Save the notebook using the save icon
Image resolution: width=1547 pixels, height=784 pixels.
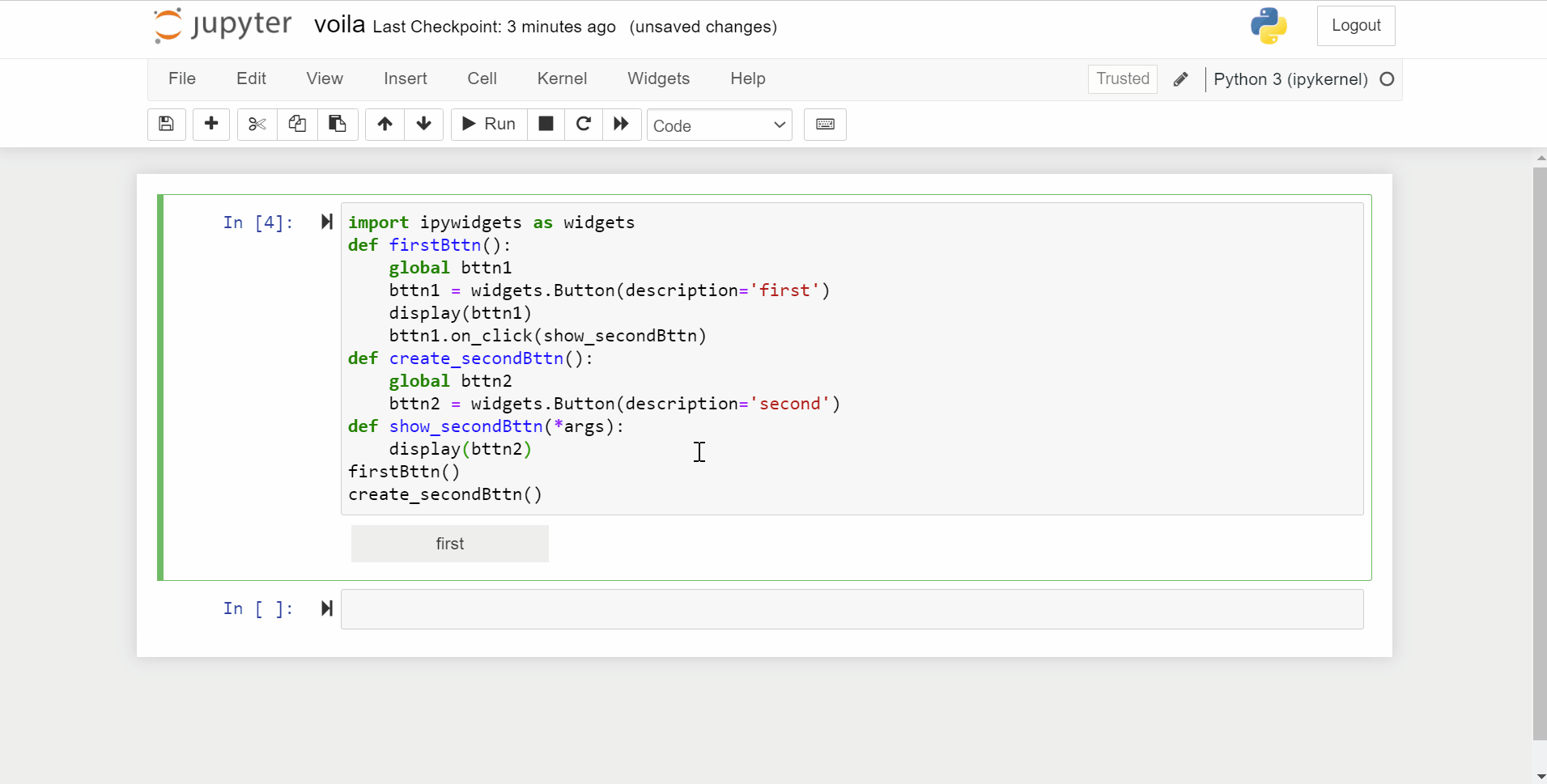(166, 124)
